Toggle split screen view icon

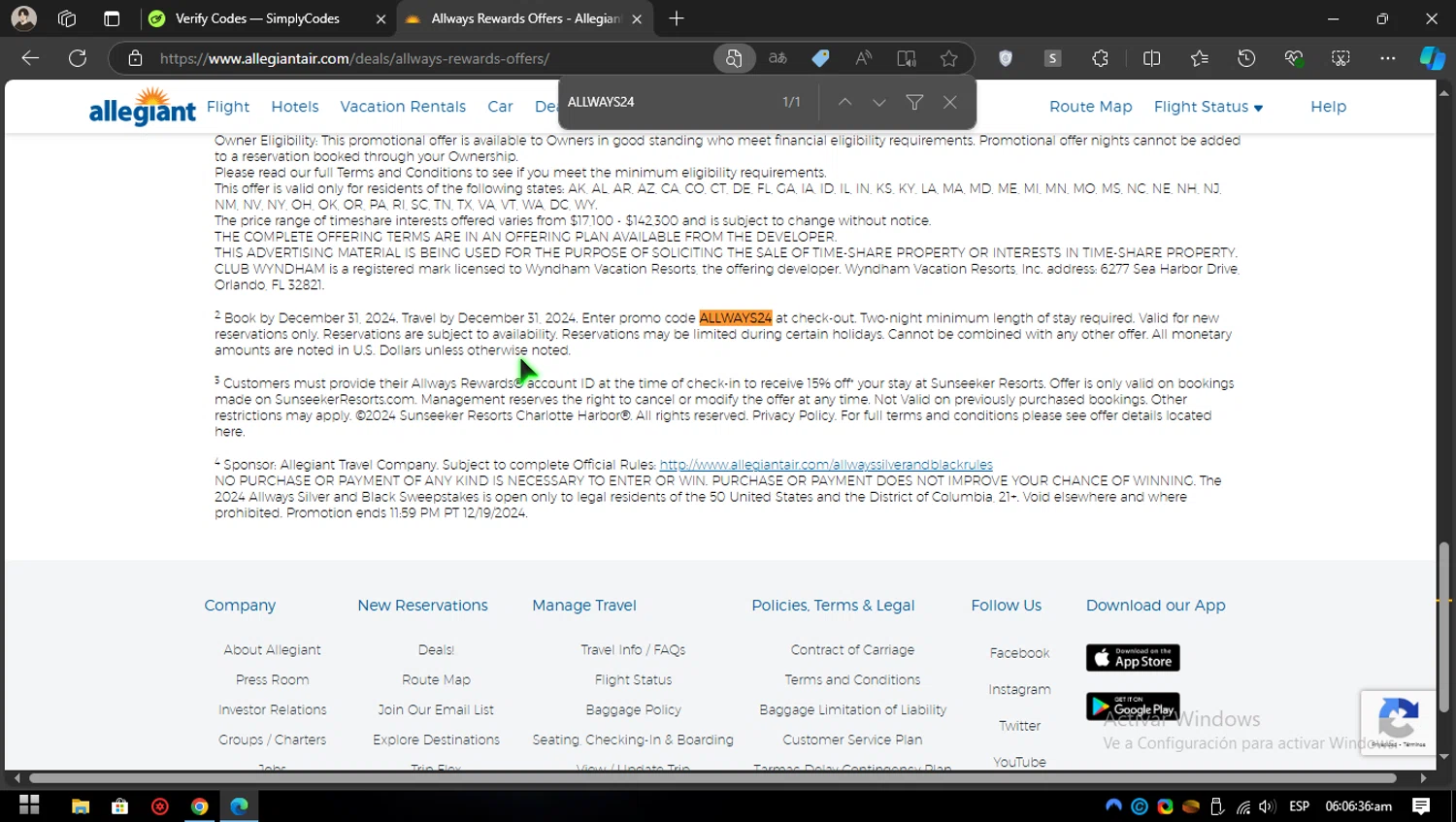[x=1152, y=58]
